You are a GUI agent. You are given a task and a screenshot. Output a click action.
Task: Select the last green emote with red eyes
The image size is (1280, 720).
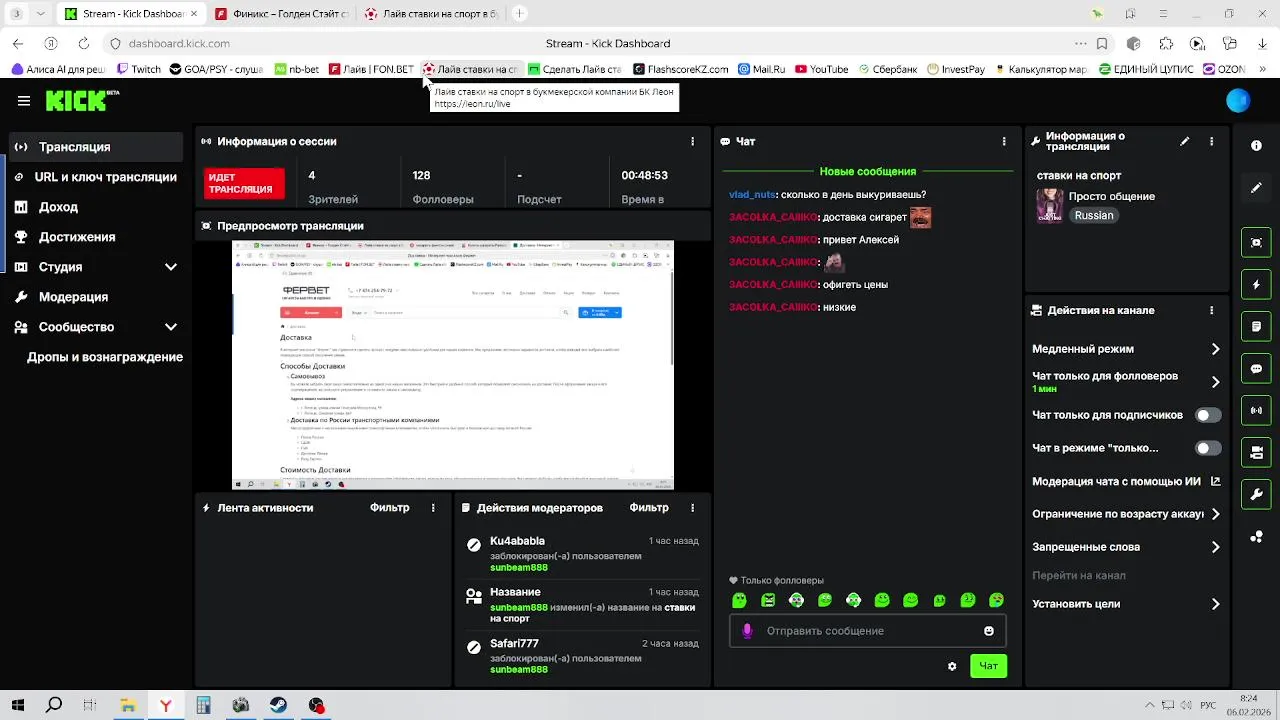996,601
